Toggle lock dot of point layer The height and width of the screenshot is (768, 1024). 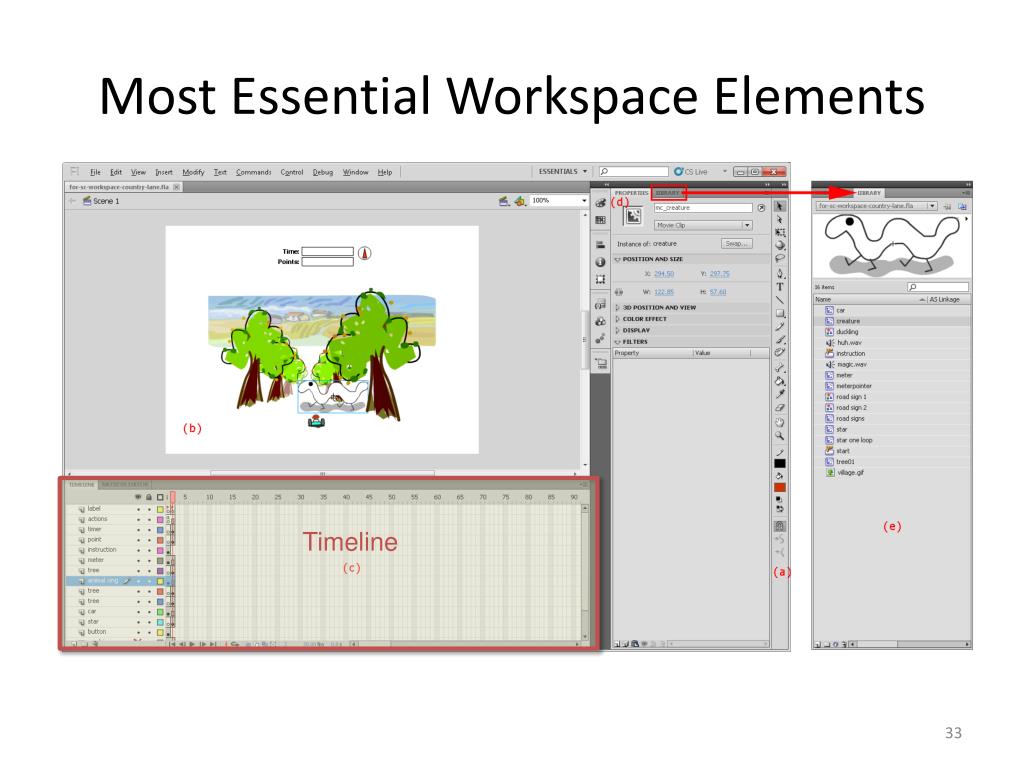pyautogui.click(x=149, y=540)
